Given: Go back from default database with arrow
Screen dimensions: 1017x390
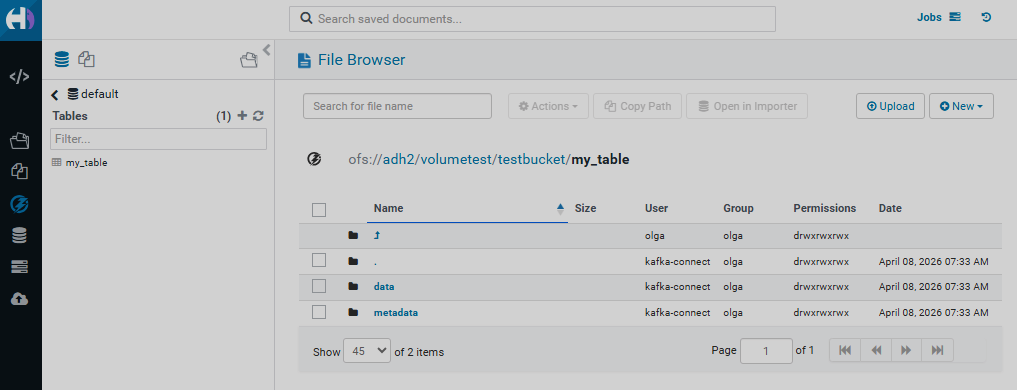Looking at the screenshot, I should 55,95.
